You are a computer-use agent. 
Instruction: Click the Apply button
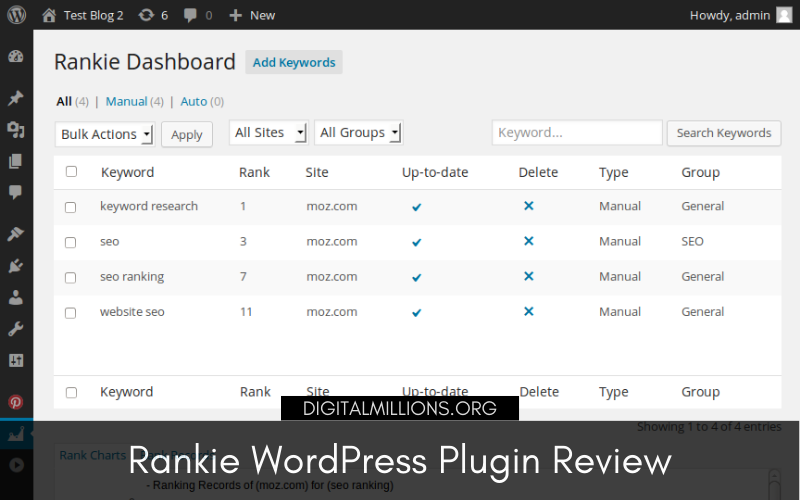point(187,135)
